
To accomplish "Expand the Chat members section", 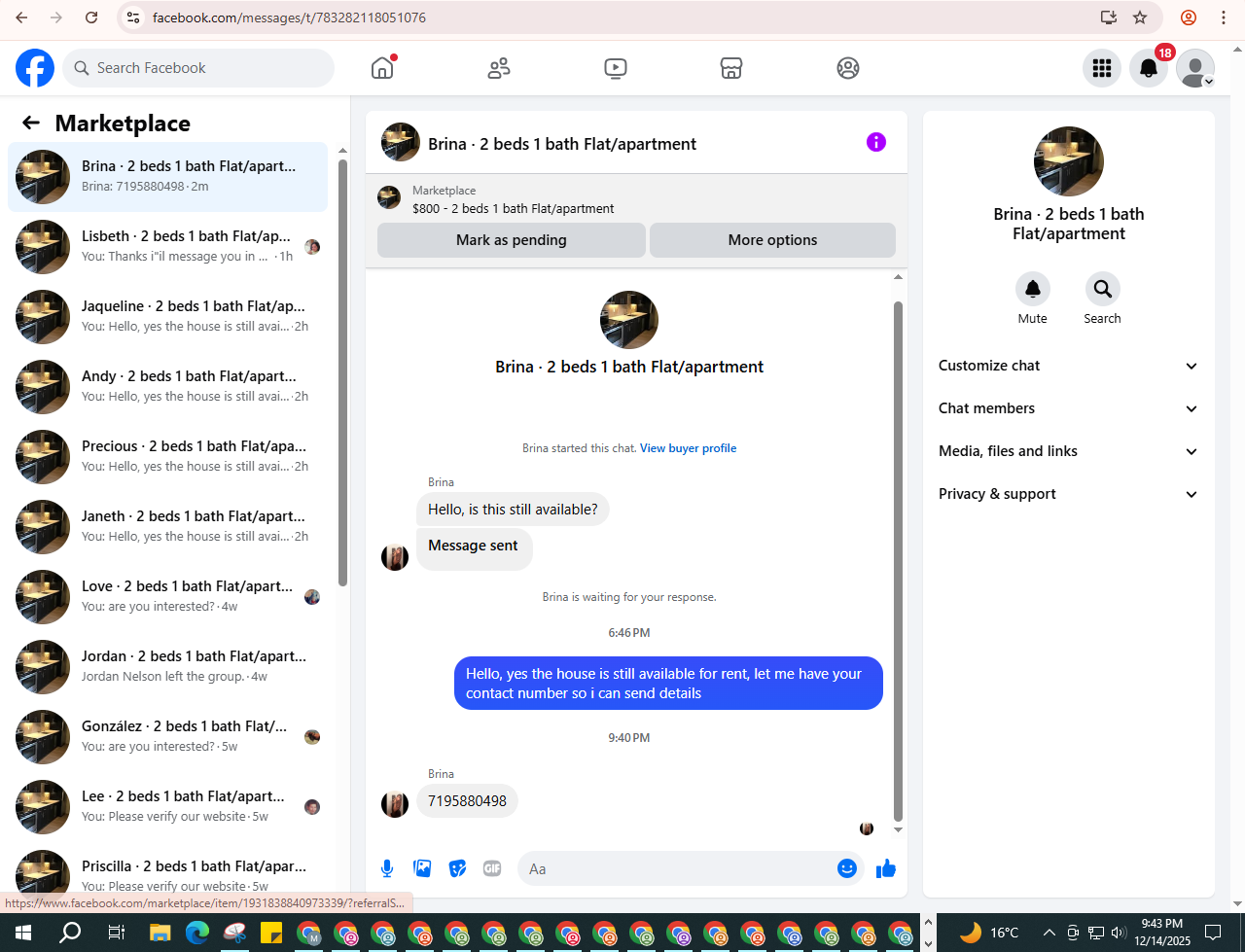I will (x=1068, y=408).
